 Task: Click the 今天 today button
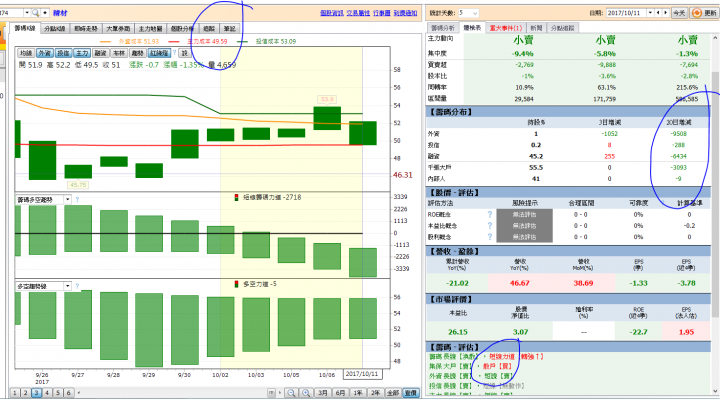pyautogui.click(x=679, y=13)
